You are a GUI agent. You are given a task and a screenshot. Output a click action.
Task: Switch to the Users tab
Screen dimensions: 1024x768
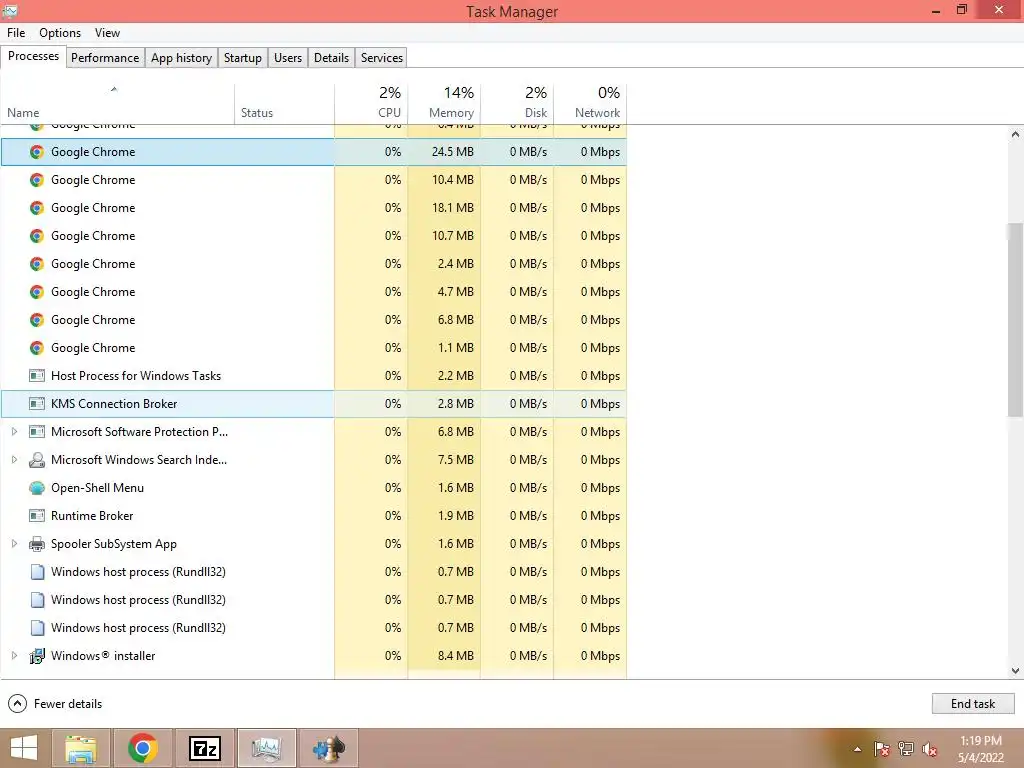(x=288, y=57)
